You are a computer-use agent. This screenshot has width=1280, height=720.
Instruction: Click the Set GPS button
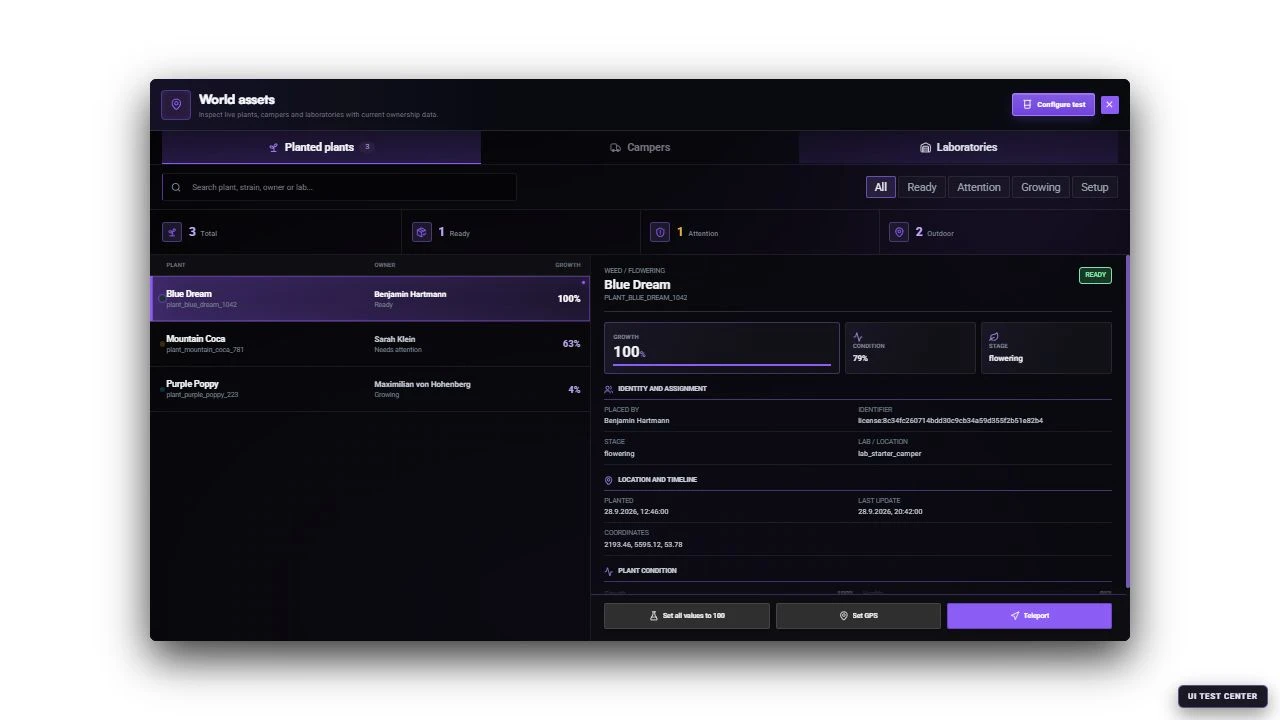point(858,616)
